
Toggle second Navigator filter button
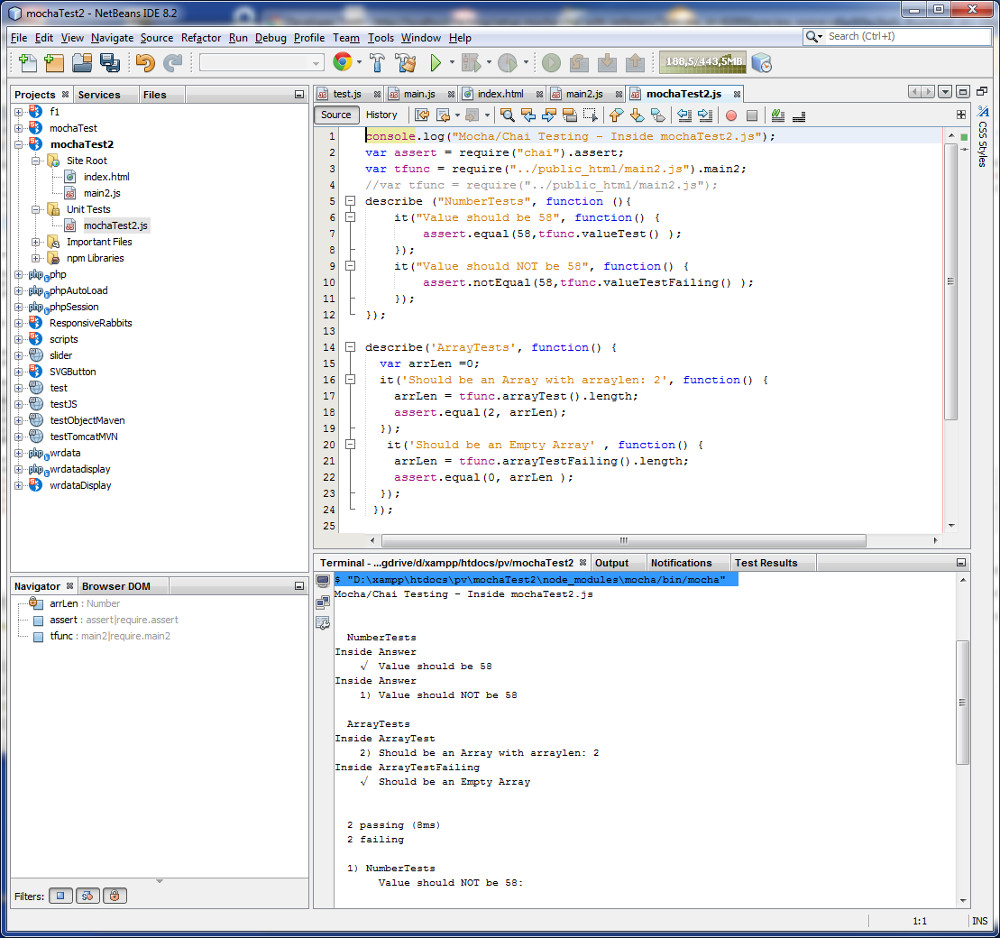click(88, 896)
